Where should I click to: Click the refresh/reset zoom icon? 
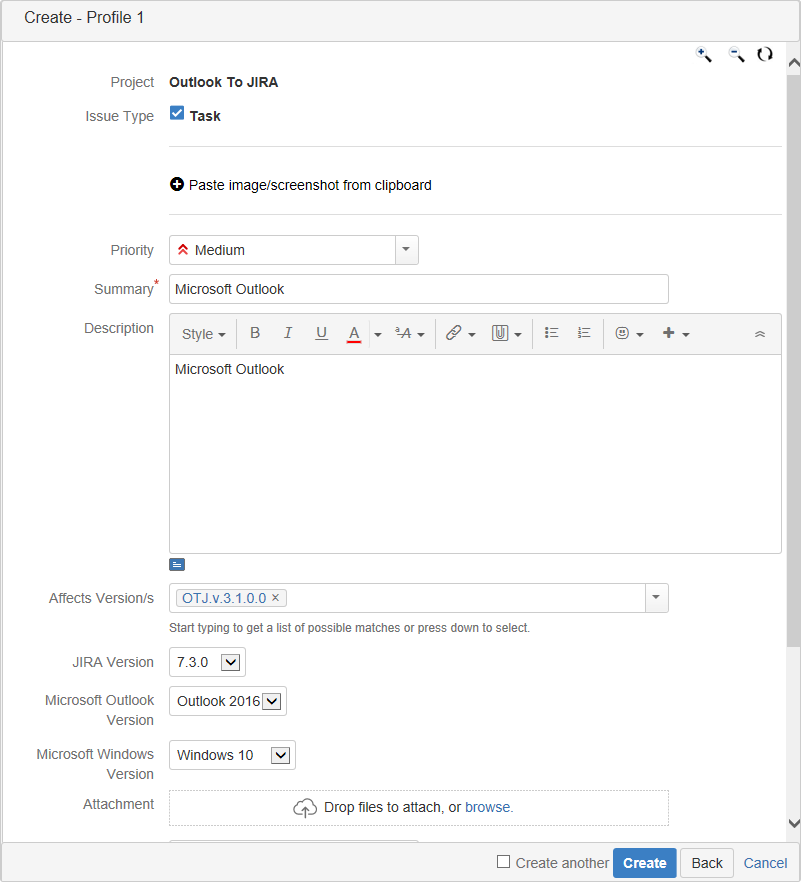pos(764,55)
